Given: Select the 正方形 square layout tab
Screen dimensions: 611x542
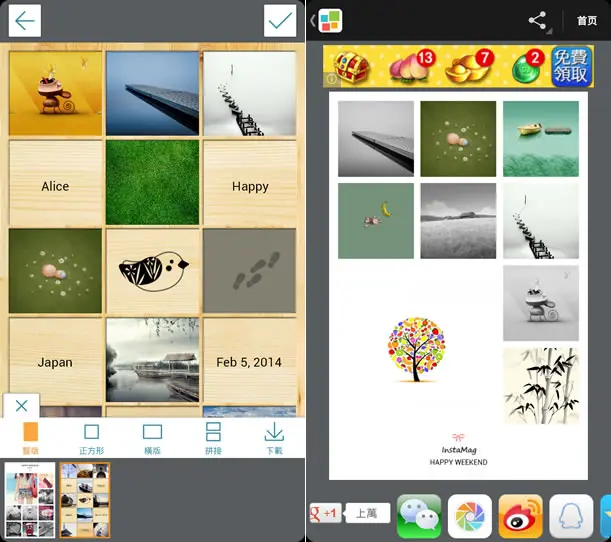Looking at the screenshot, I should [92, 439].
